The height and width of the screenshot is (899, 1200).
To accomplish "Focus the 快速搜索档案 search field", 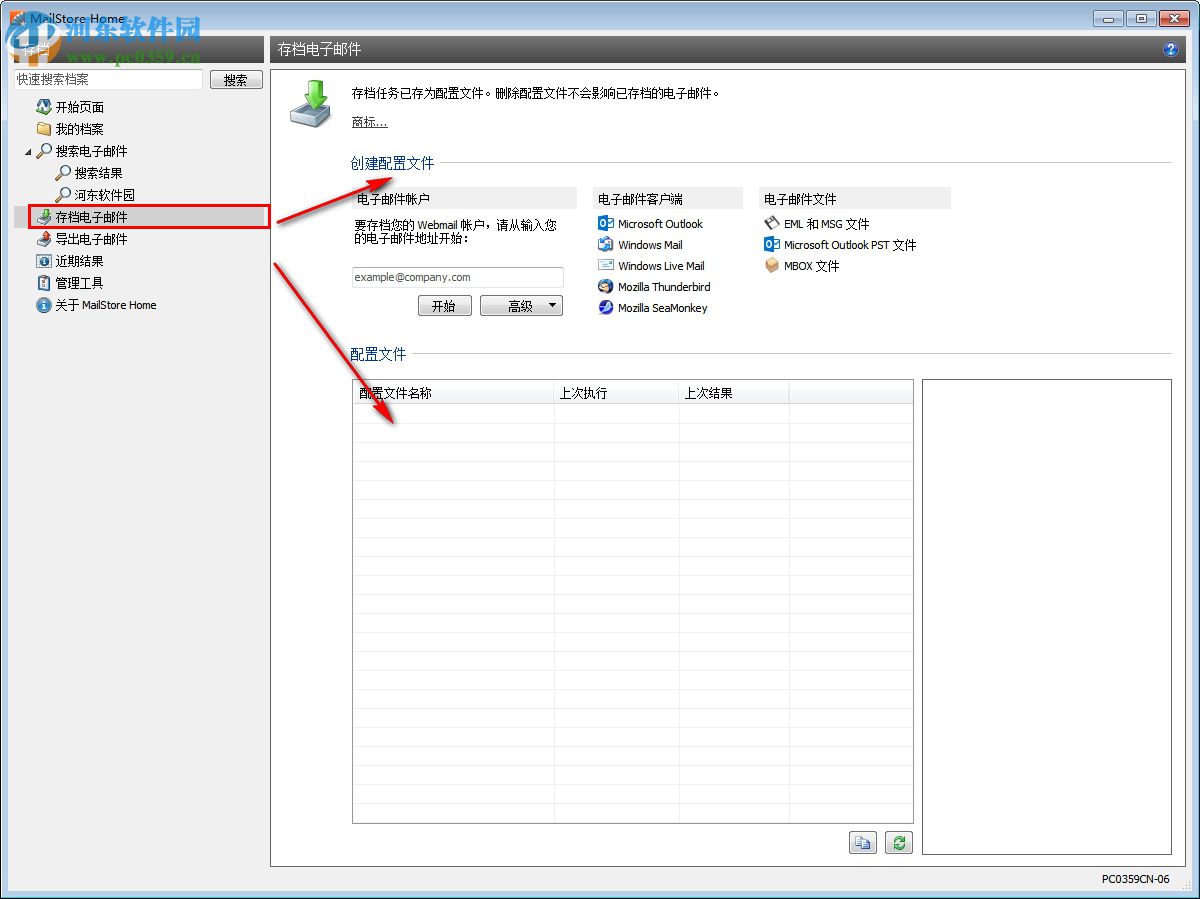I will coord(108,79).
